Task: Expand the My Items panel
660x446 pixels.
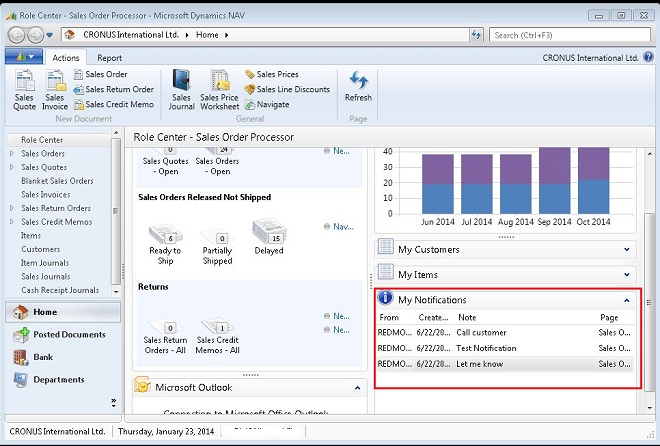Action: coord(626,274)
